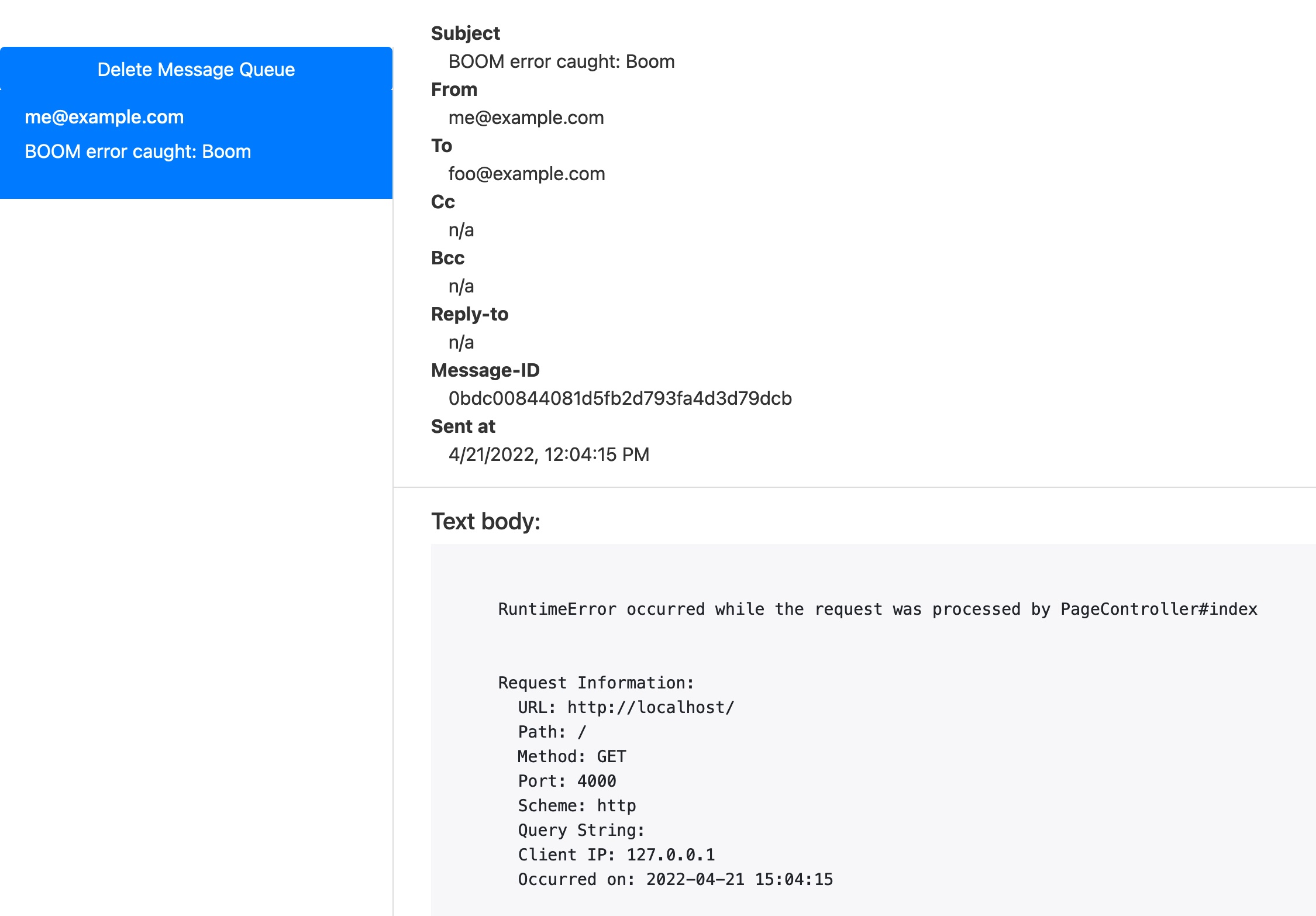Click the 'Query String:' line
The width and height of the screenshot is (1316, 916).
pyautogui.click(x=581, y=830)
